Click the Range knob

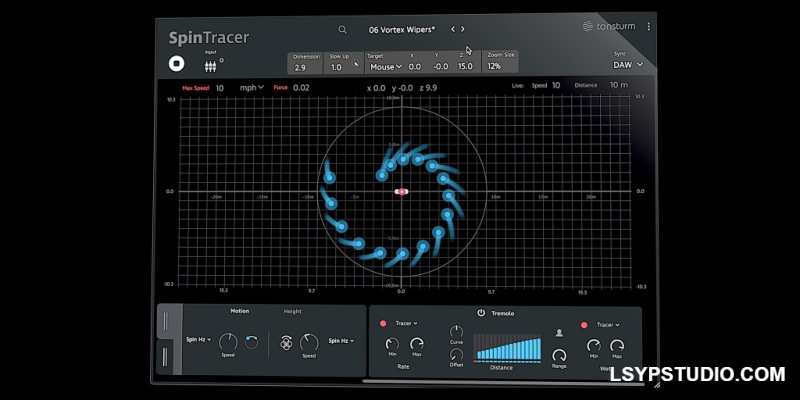559,355
